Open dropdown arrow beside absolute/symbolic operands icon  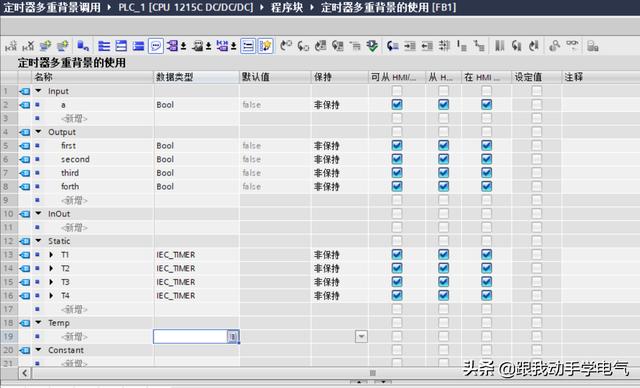click(184, 46)
